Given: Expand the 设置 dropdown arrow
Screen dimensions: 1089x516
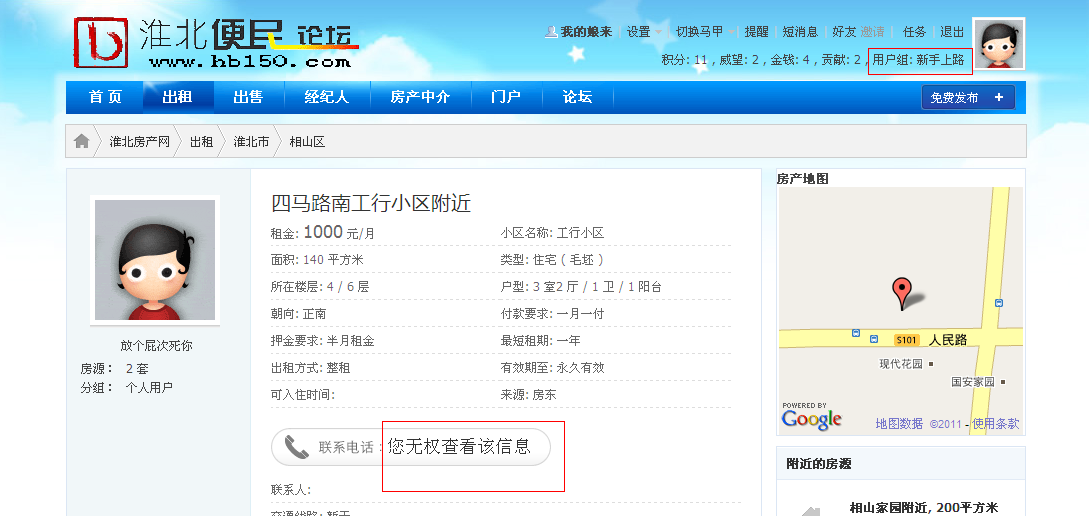Looking at the screenshot, I should [658, 32].
